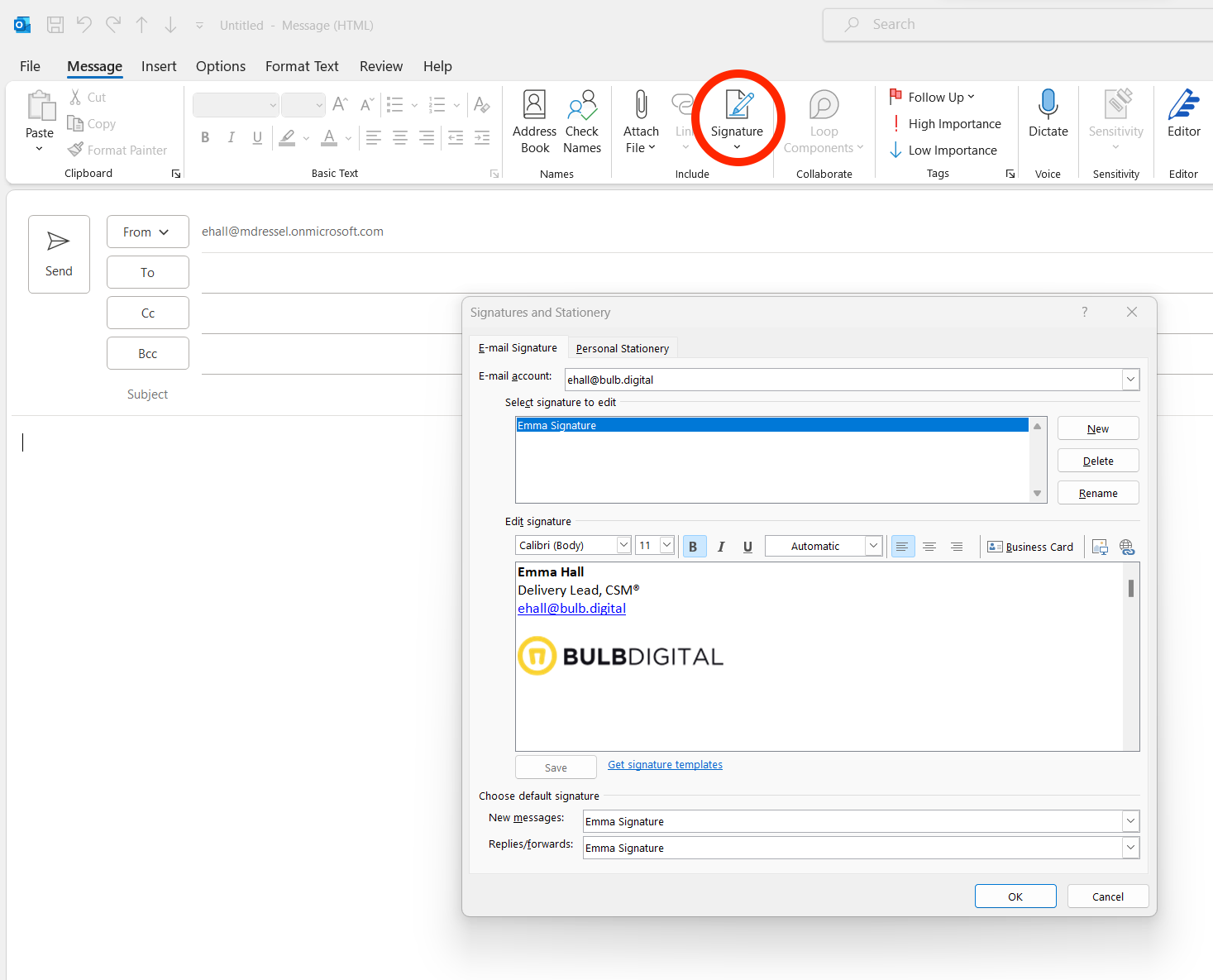Viewport: 1213px width, 980px height.
Task: Select the Format Painter
Action: [x=117, y=150]
